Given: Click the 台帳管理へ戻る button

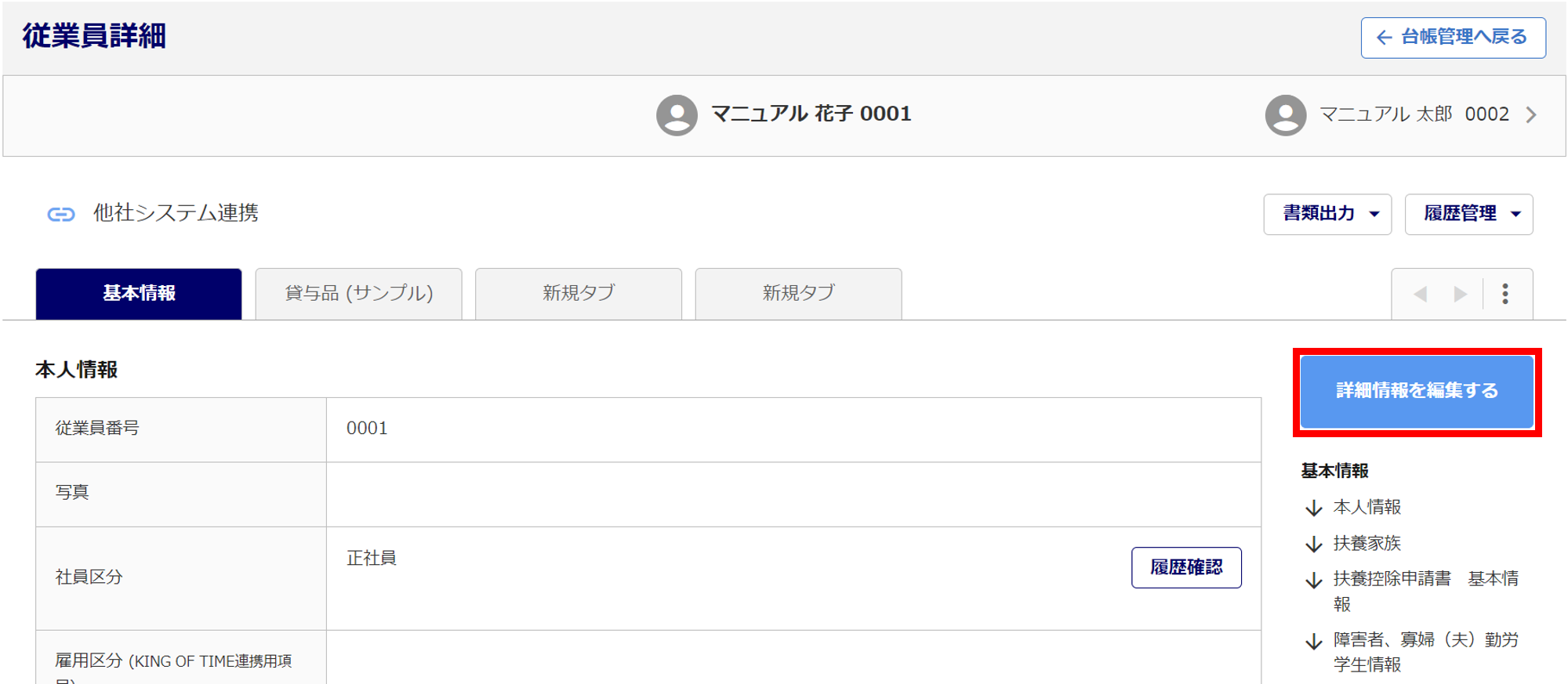Looking at the screenshot, I should [1453, 38].
